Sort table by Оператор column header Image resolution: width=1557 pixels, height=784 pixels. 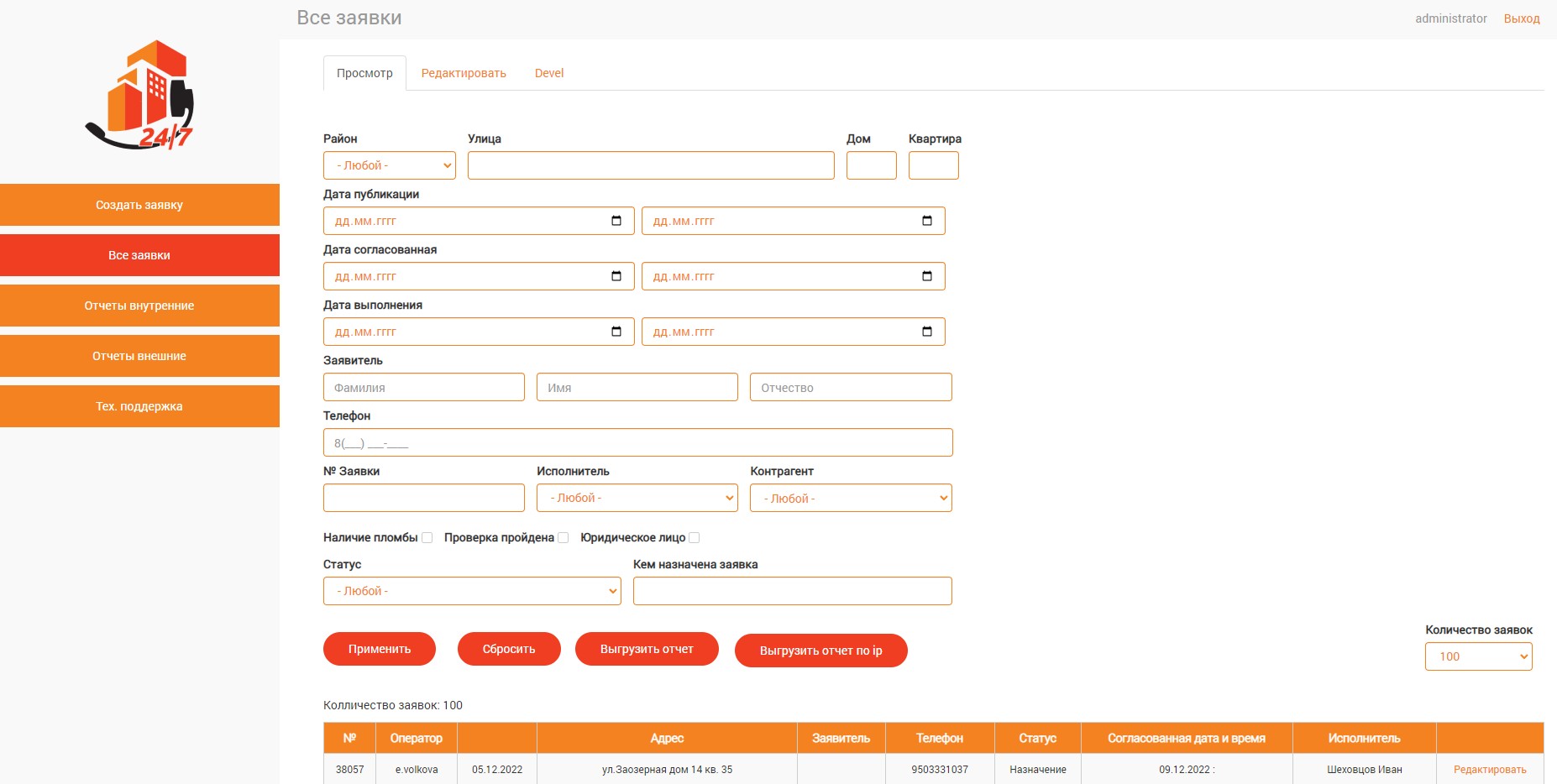[417, 738]
